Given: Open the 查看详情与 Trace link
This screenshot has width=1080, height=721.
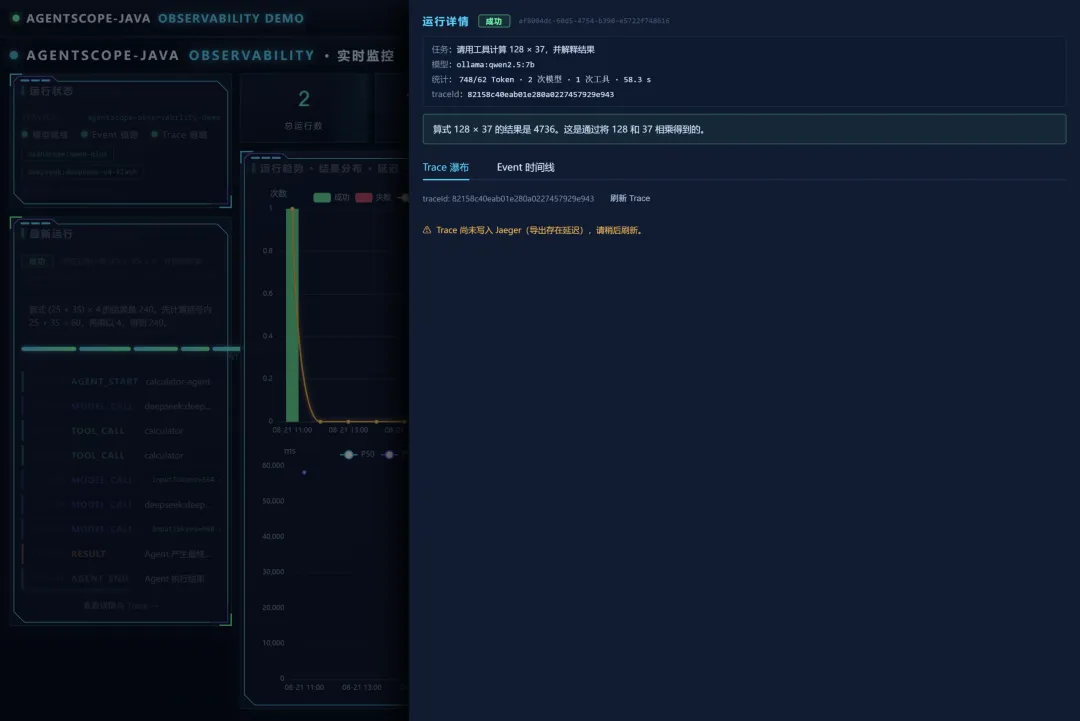Looking at the screenshot, I should [x=121, y=606].
